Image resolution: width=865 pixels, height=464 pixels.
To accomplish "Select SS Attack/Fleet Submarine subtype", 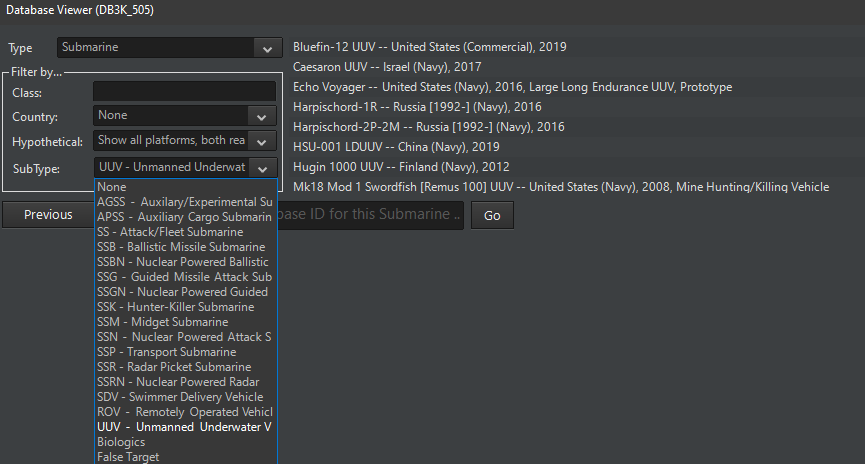I will pos(185,232).
